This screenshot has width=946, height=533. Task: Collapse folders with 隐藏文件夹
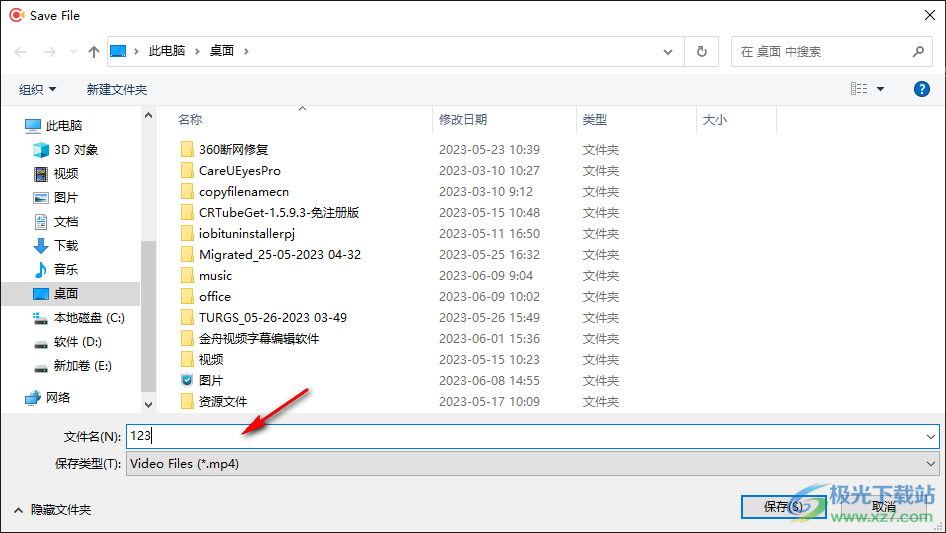point(52,510)
